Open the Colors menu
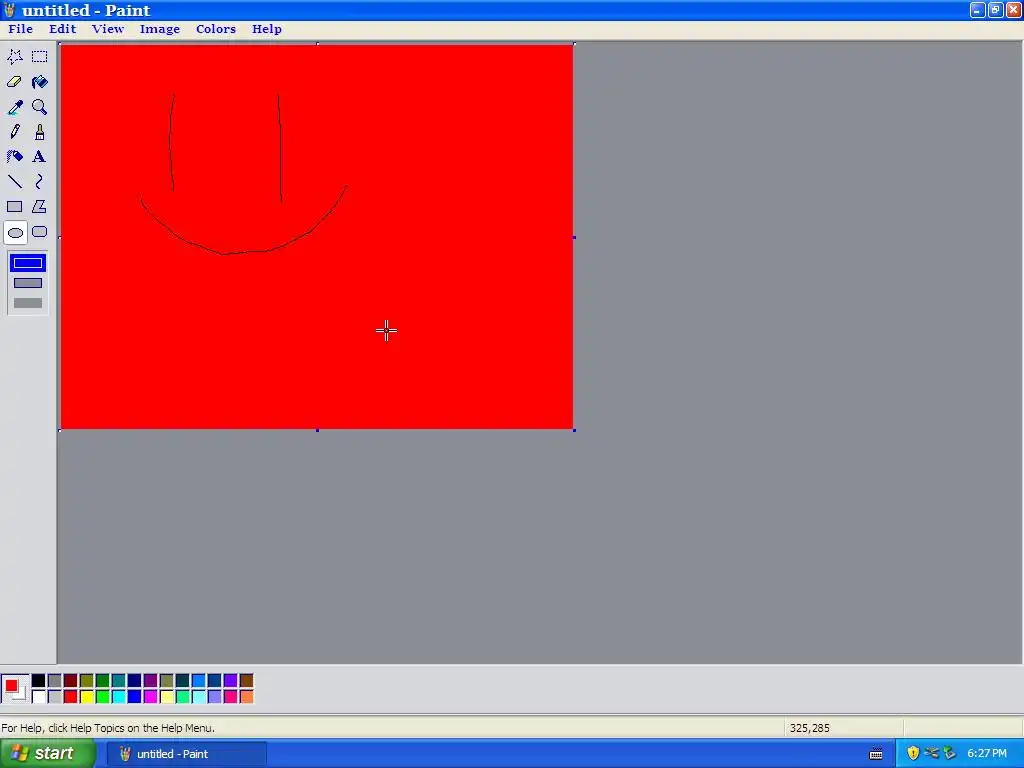This screenshot has width=1024, height=768. click(216, 29)
